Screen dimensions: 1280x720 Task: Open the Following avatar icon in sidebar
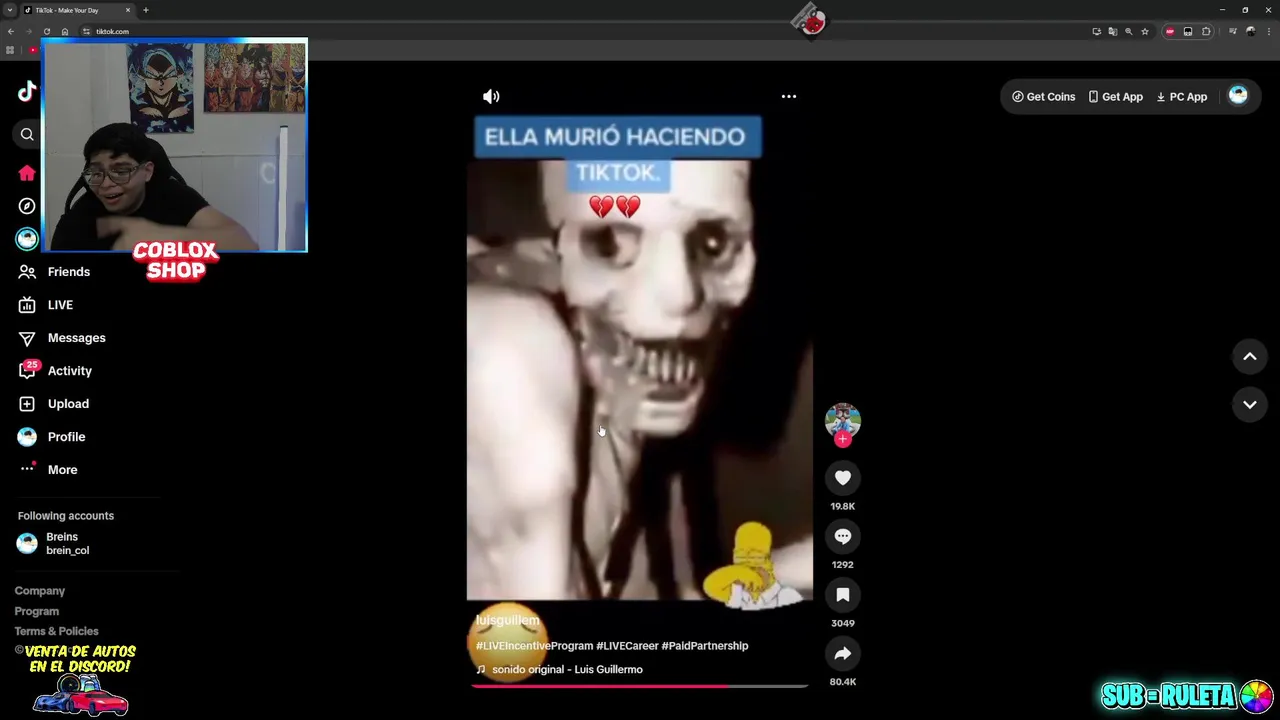[27, 239]
